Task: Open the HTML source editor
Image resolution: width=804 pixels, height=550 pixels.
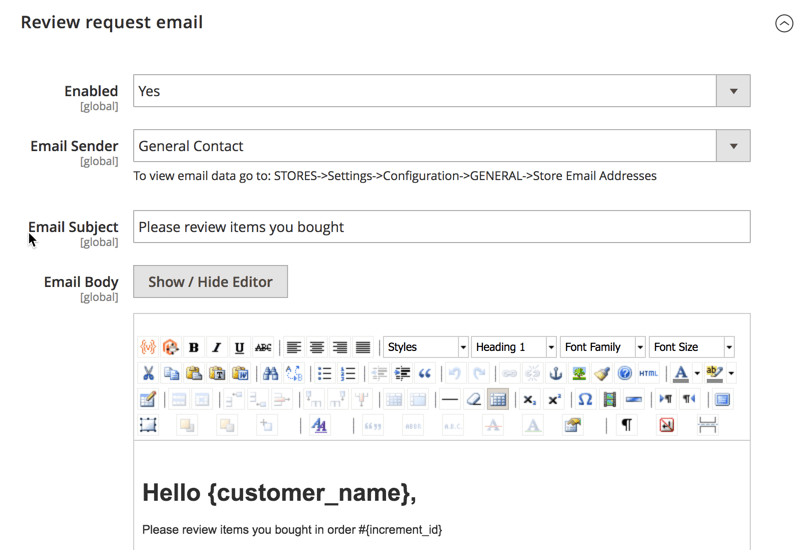Action: (x=648, y=373)
